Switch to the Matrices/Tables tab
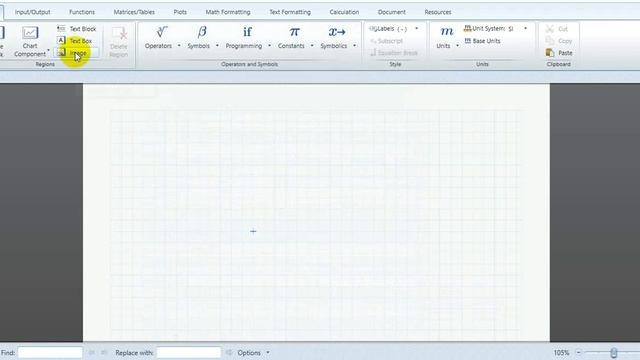Viewport: 640px width, 360px height. tap(134, 12)
